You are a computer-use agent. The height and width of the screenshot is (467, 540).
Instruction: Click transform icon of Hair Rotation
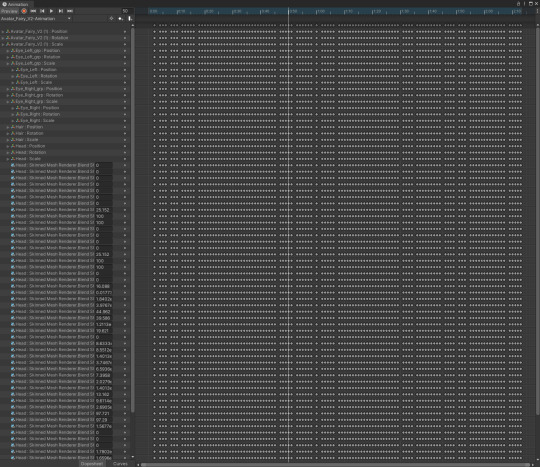click(13, 133)
